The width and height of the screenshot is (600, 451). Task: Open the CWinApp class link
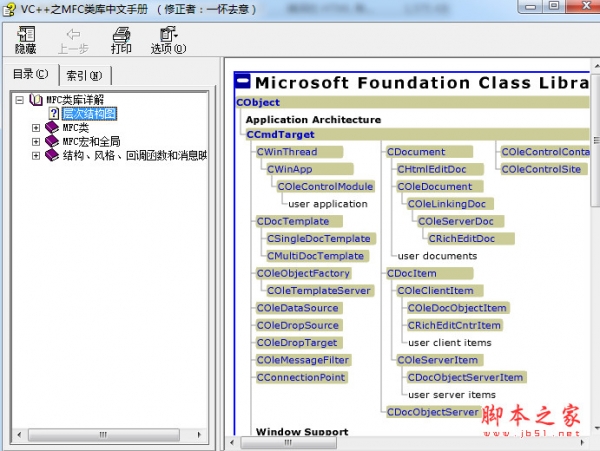pyautogui.click(x=290, y=169)
